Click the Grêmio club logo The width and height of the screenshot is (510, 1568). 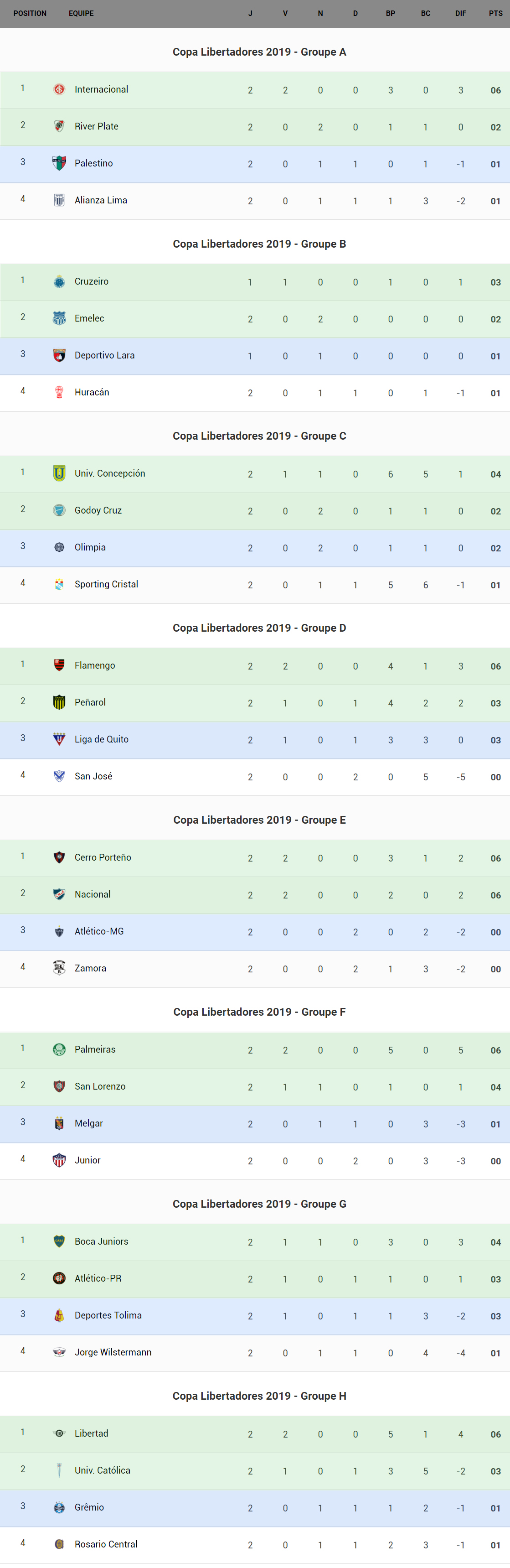[59, 1507]
